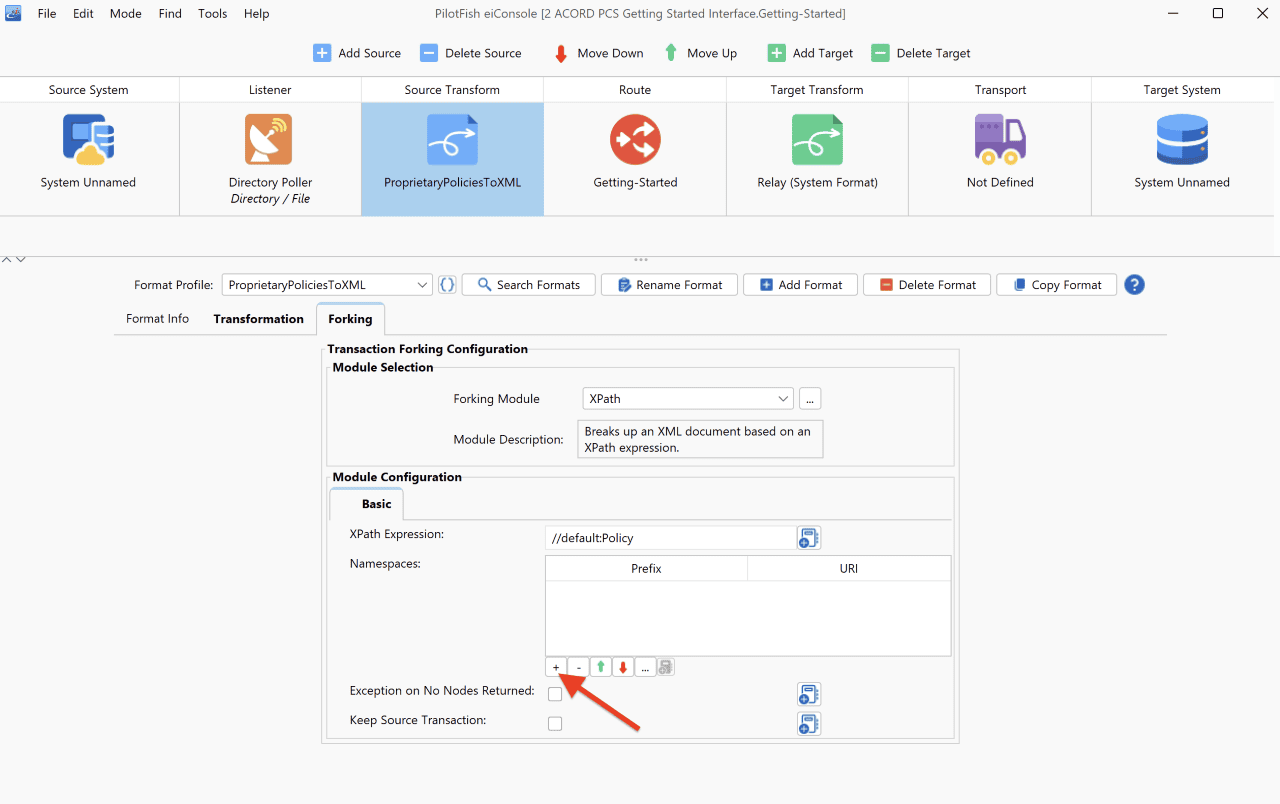Select the Not Defined transport truck icon

point(1000,139)
